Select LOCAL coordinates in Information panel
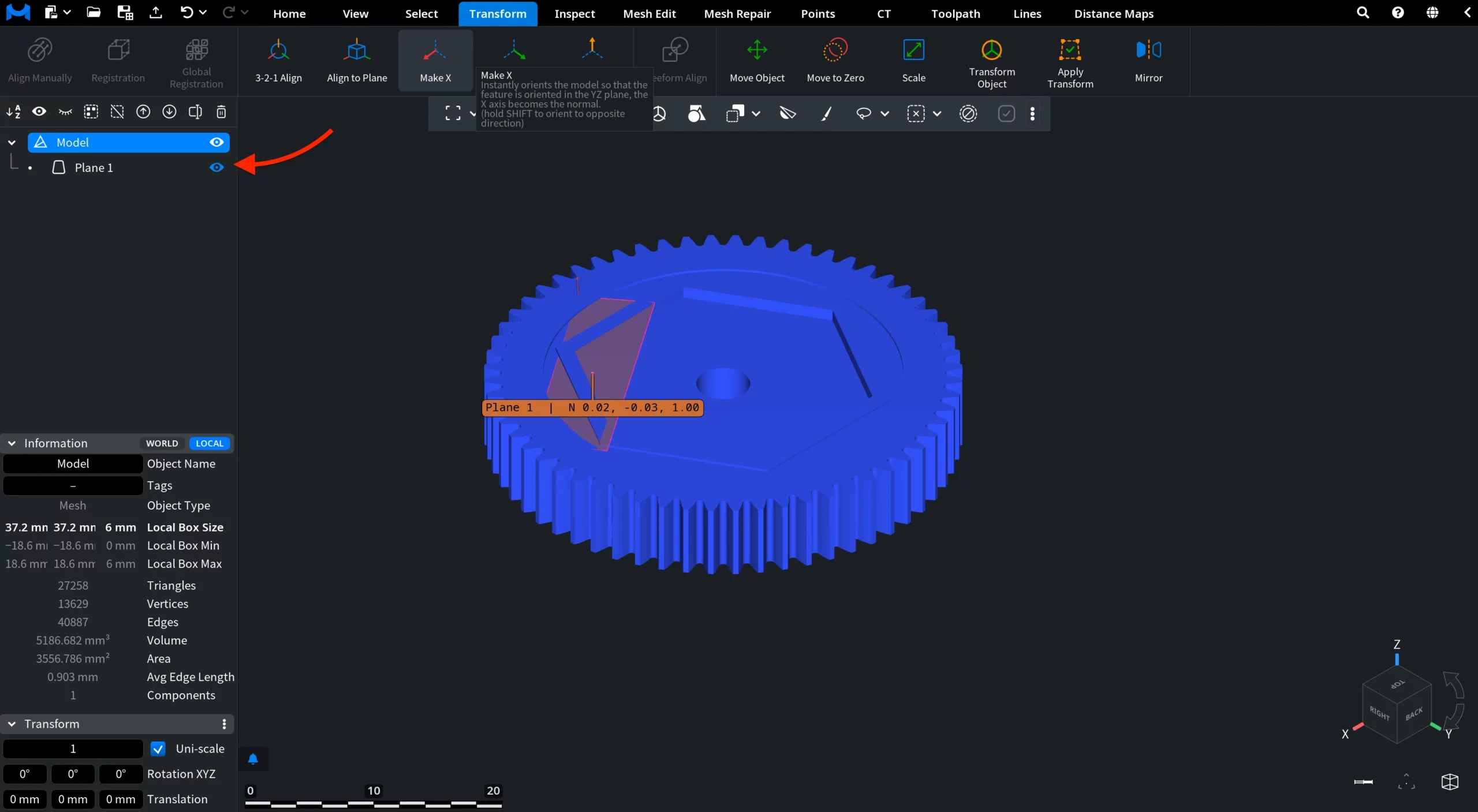Viewport: 1478px width, 812px height. pyautogui.click(x=210, y=443)
